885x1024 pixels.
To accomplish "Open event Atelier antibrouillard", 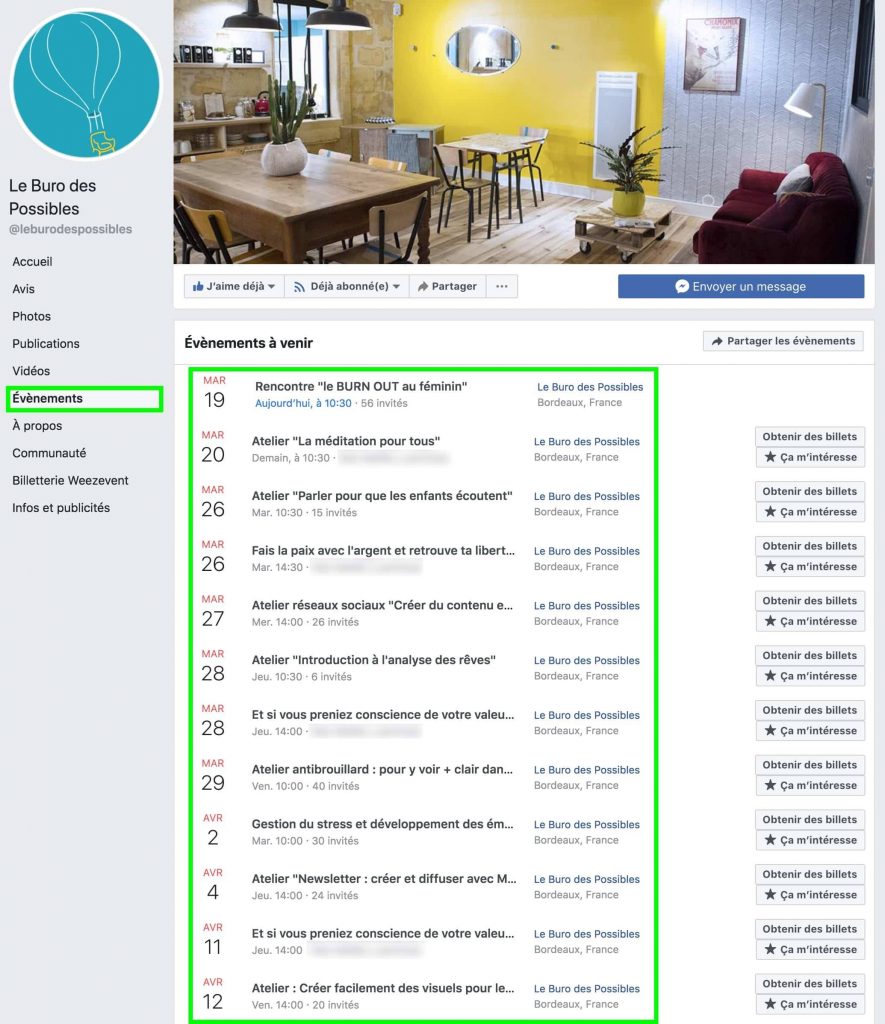I will tap(382, 769).
